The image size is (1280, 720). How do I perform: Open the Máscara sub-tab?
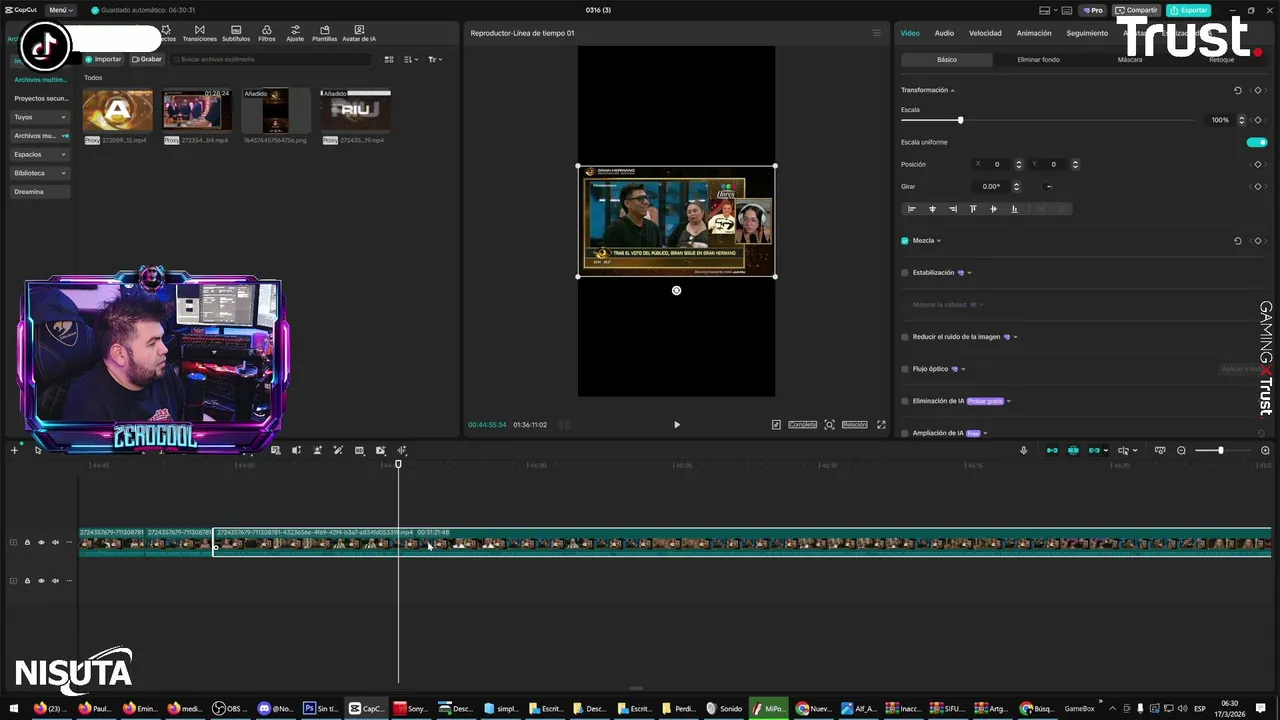click(1130, 59)
